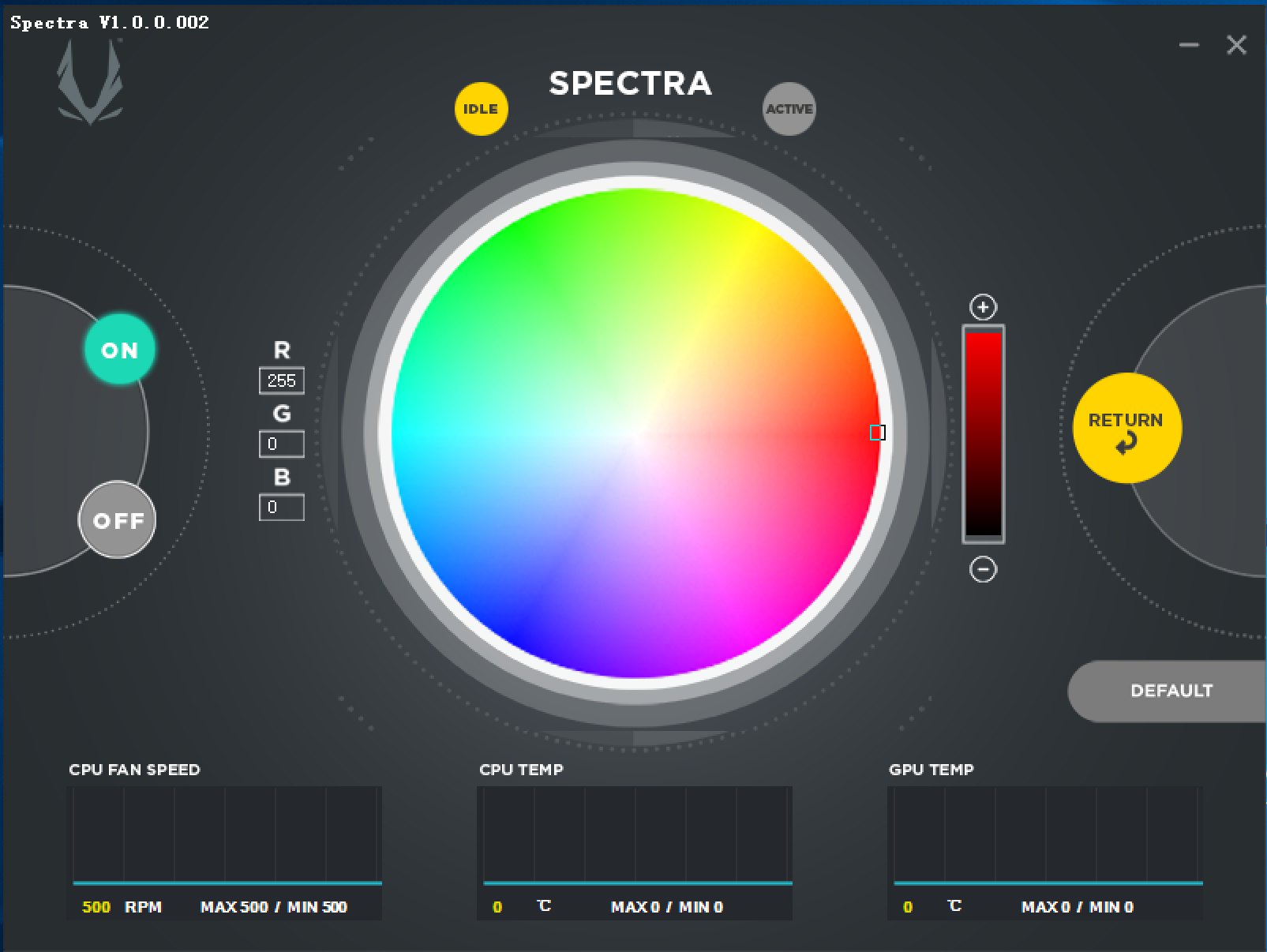Switch to the ACTIVE mode tab
The height and width of the screenshot is (952, 1267).
point(789,109)
